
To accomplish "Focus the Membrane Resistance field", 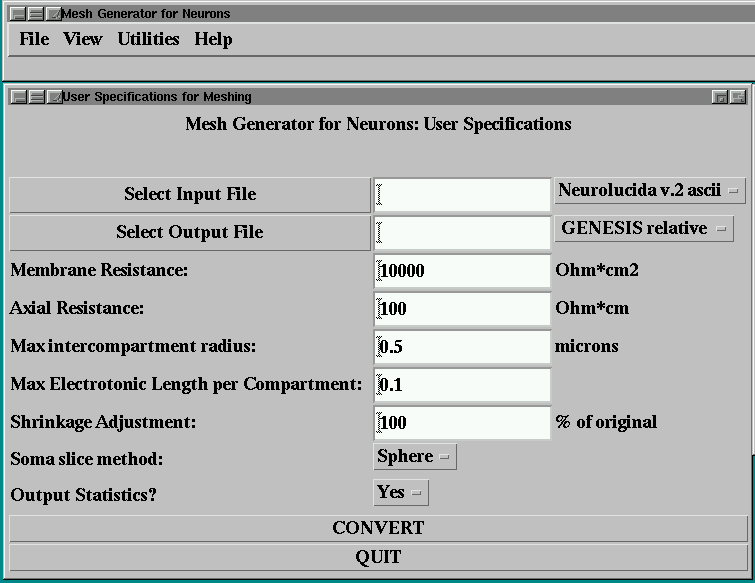I will point(462,270).
